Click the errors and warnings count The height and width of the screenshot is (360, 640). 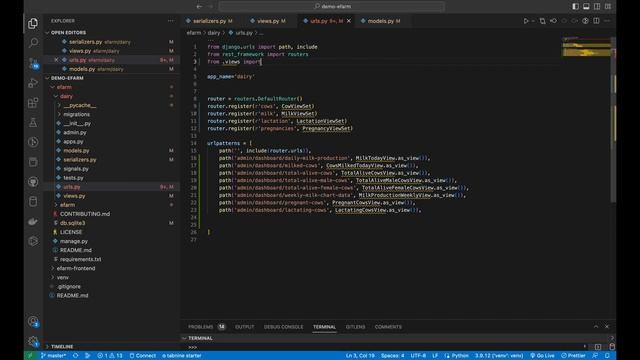110,356
